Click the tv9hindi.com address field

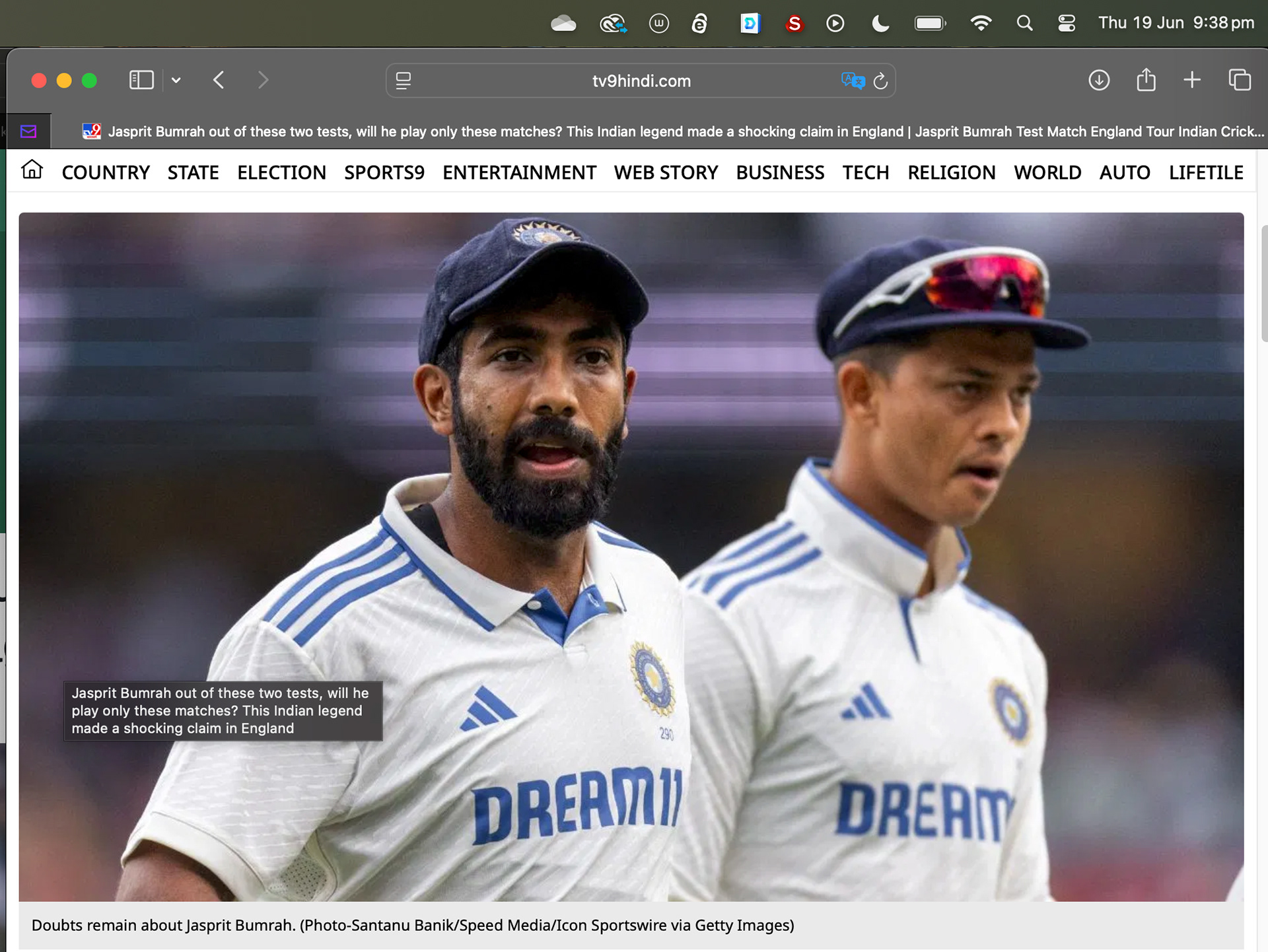(x=641, y=81)
